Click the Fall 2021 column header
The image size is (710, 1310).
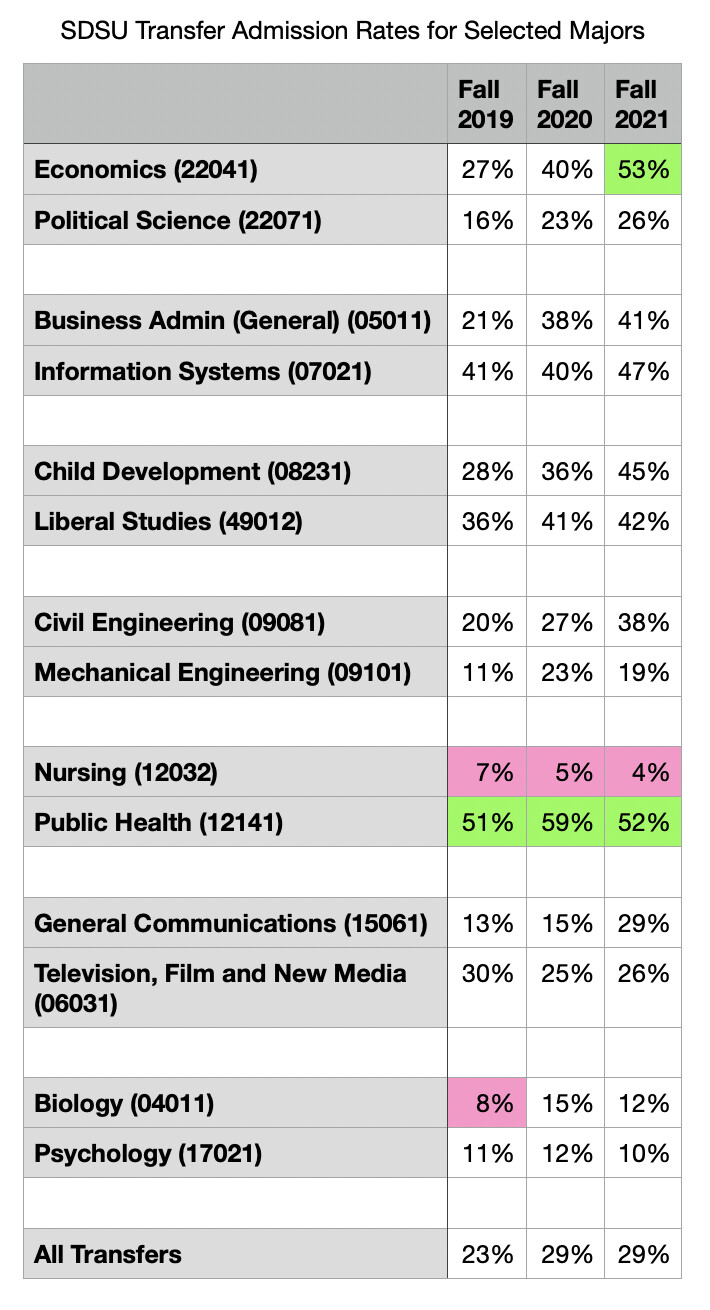[x=642, y=105]
